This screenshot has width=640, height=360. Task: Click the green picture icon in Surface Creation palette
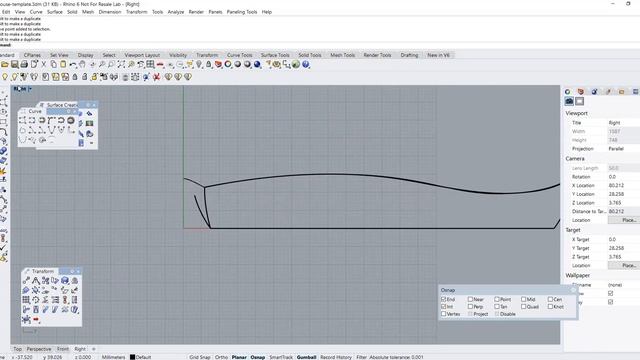click(x=89, y=123)
